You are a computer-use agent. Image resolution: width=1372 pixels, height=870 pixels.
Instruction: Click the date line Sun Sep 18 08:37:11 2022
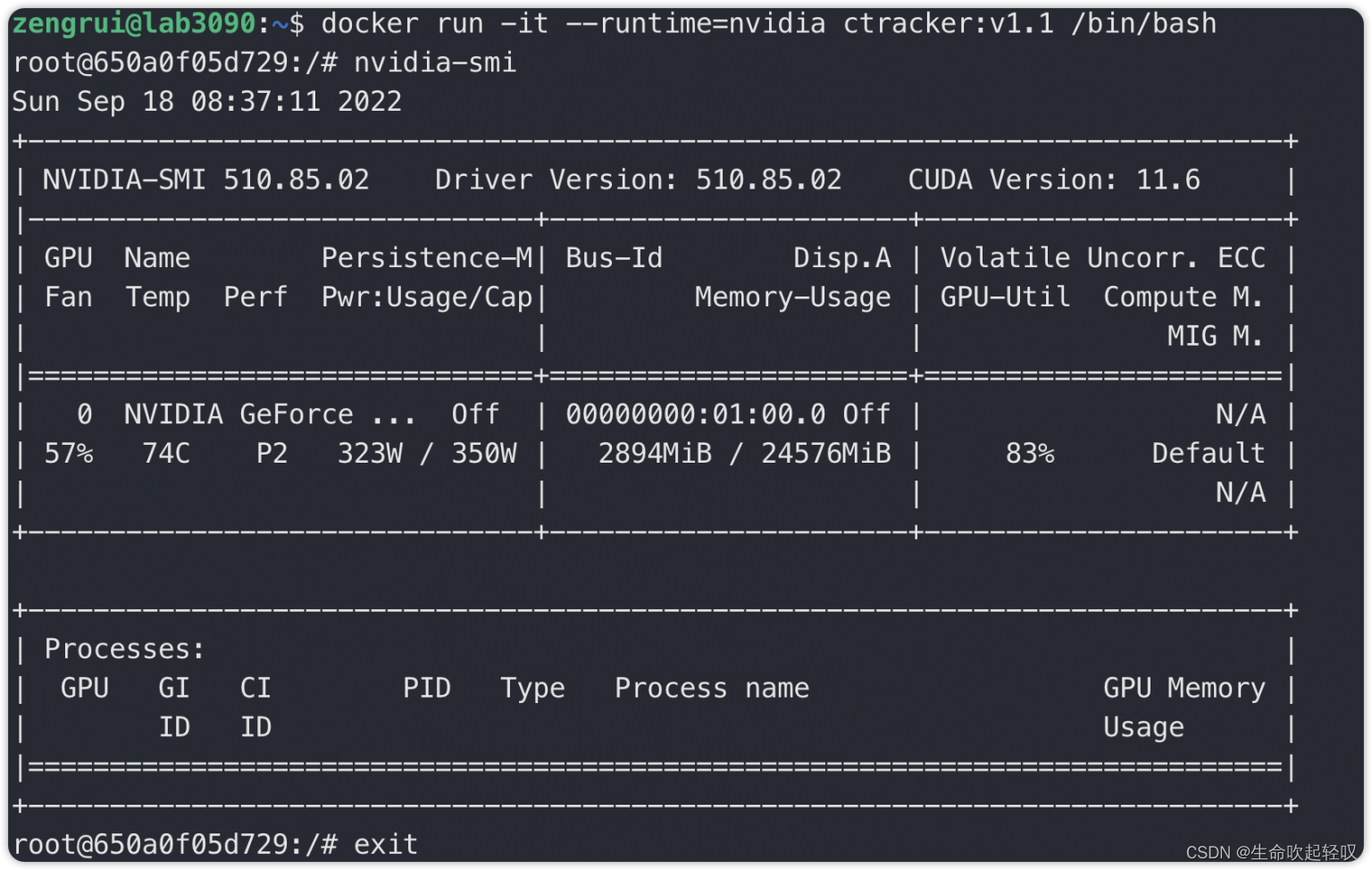pyautogui.click(x=206, y=102)
